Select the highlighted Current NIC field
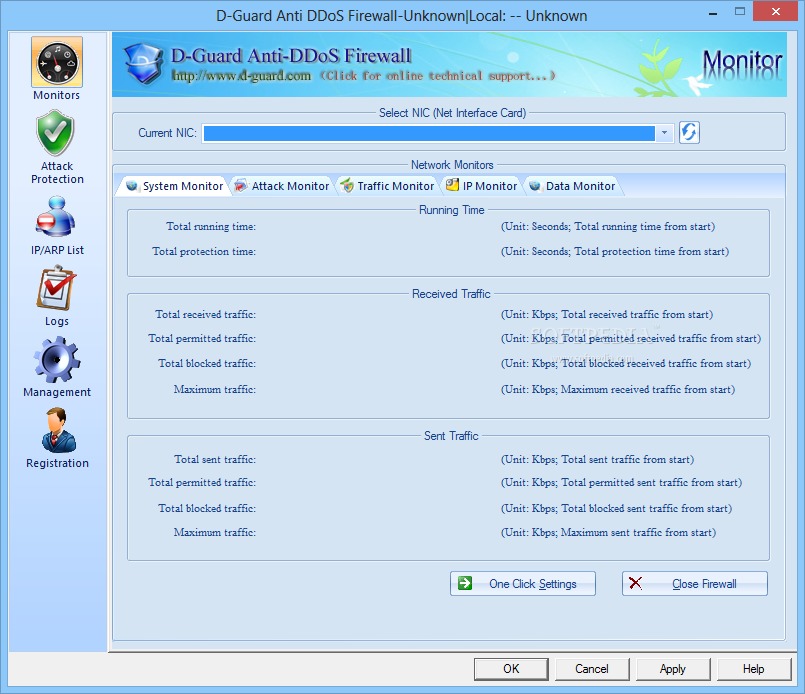The image size is (805, 694). pyautogui.click(x=429, y=133)
